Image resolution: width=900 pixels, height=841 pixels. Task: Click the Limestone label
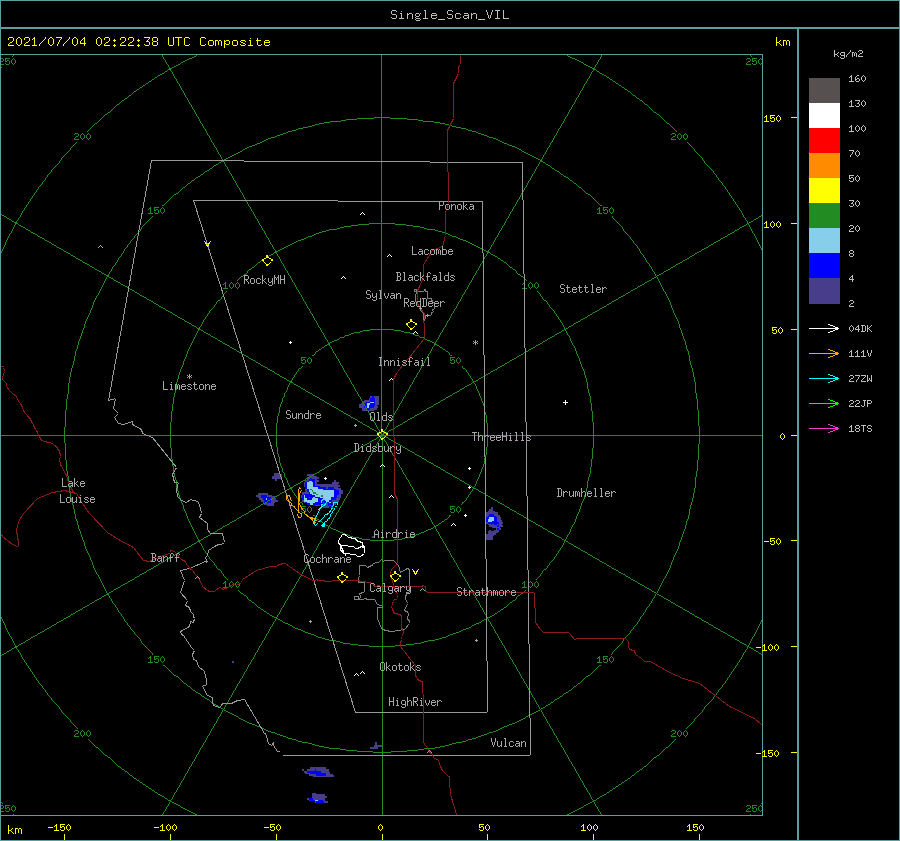[189, 386]
